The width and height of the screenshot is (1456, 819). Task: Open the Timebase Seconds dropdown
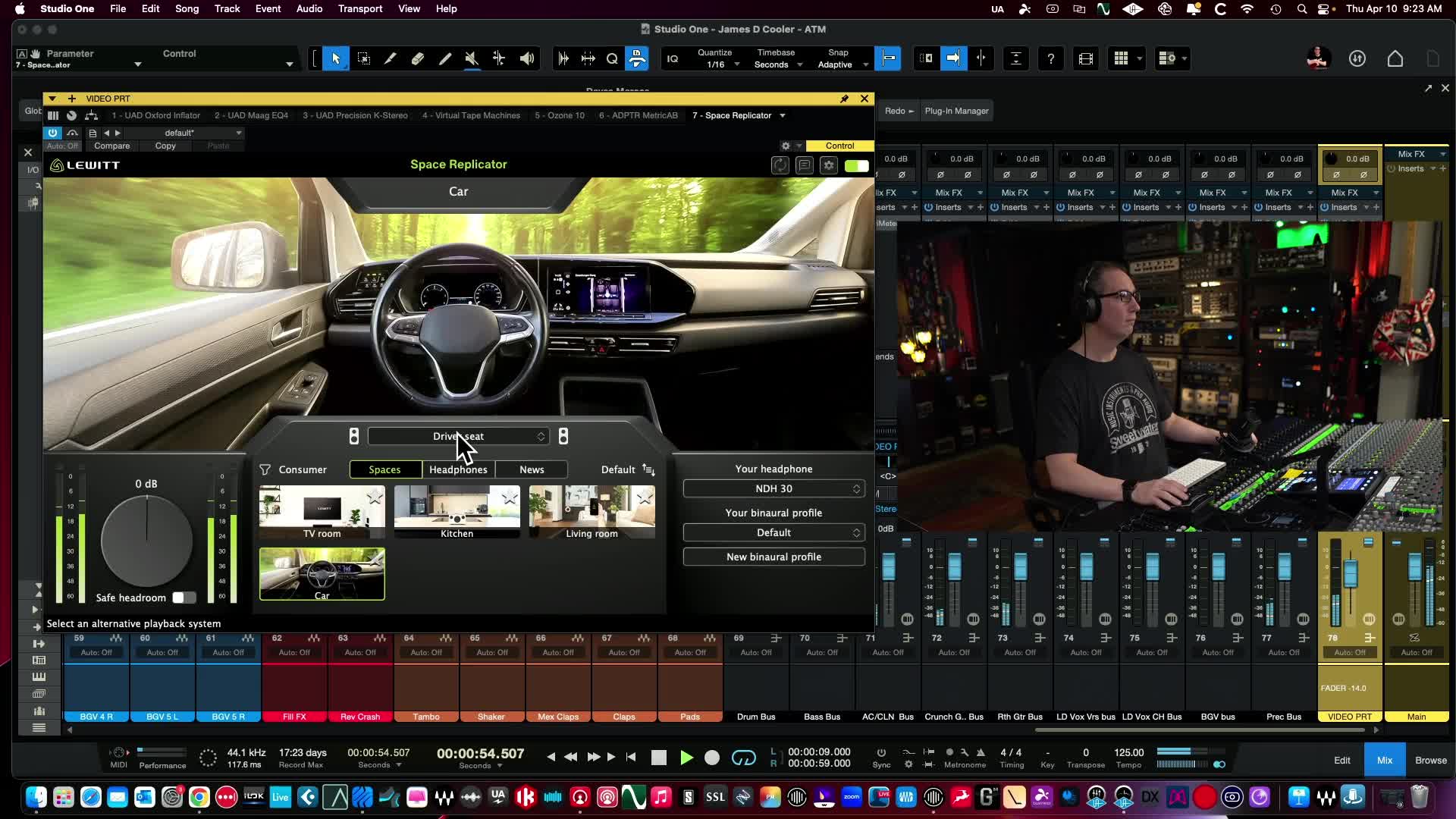coord(778,64)
